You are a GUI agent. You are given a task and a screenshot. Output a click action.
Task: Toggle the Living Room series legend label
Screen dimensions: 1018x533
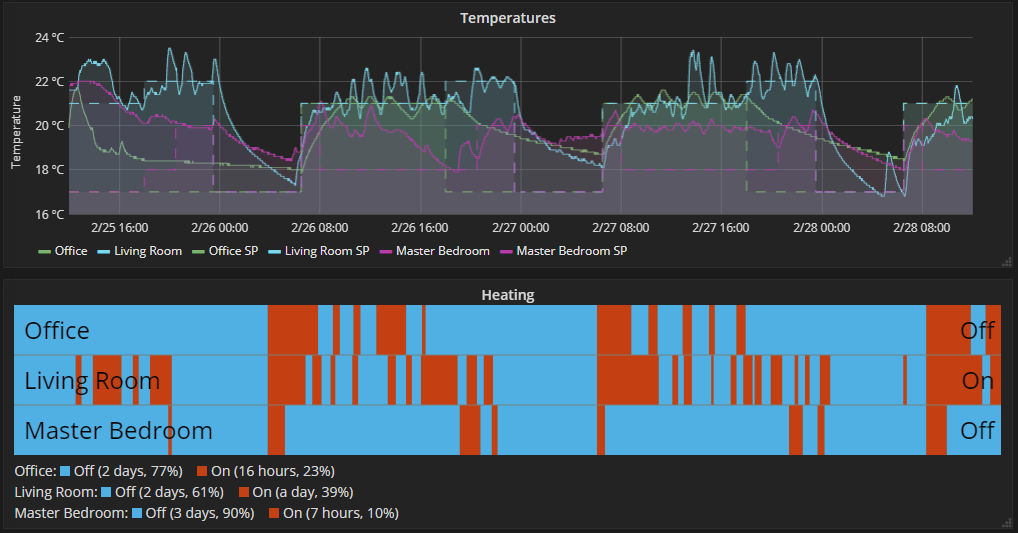click(148, 251)
